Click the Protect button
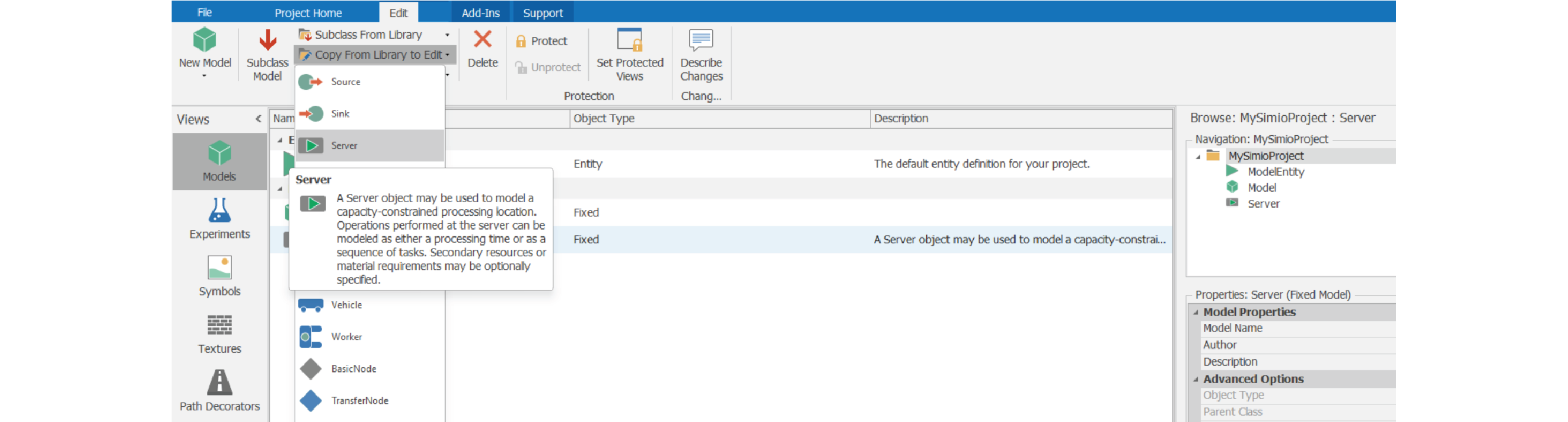 [x=541, y=41]
